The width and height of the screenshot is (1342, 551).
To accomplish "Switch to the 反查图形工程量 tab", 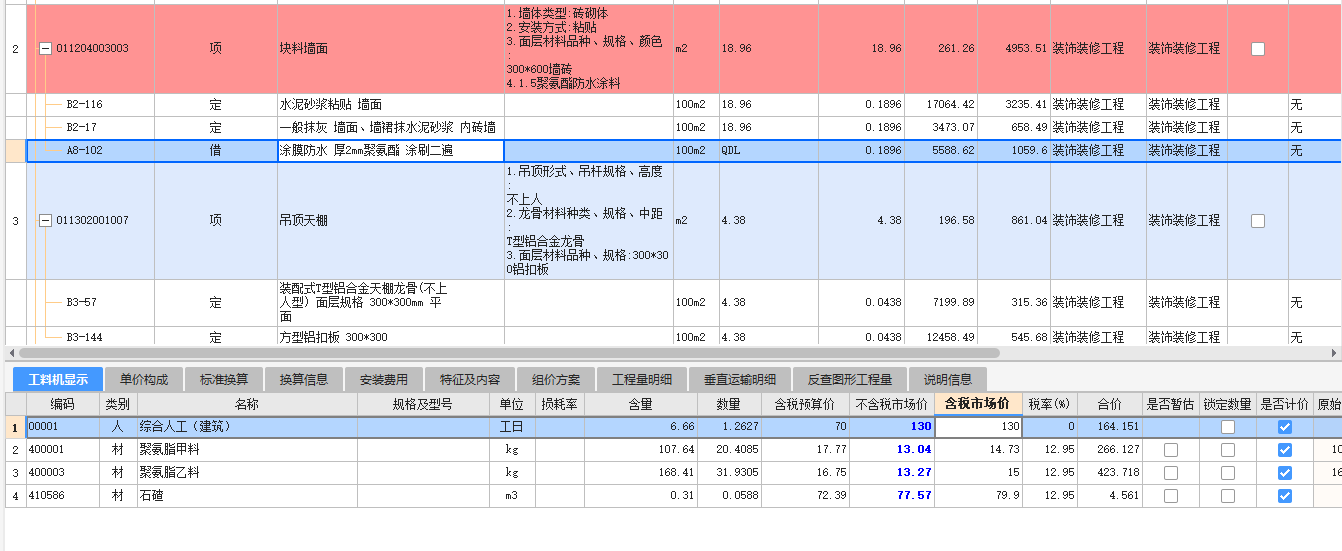I will (x=850, y=380).
